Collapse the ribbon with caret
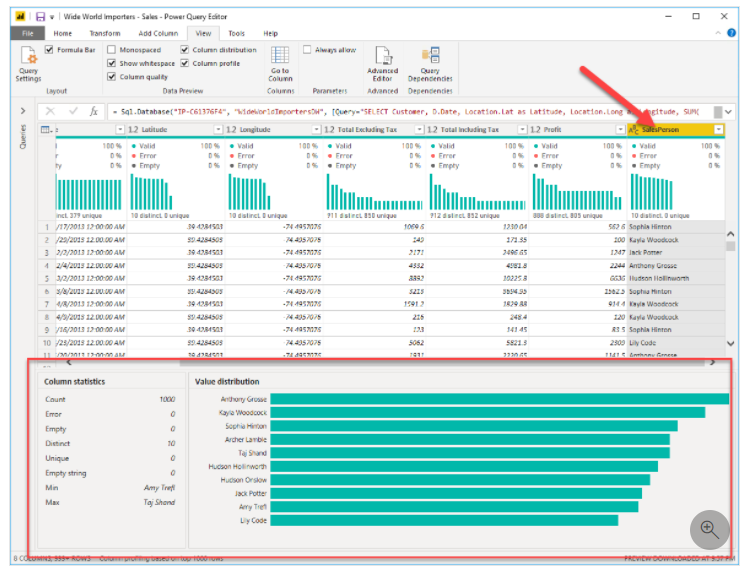The height and width of the screenshot is (573, 751). point(717,33)
